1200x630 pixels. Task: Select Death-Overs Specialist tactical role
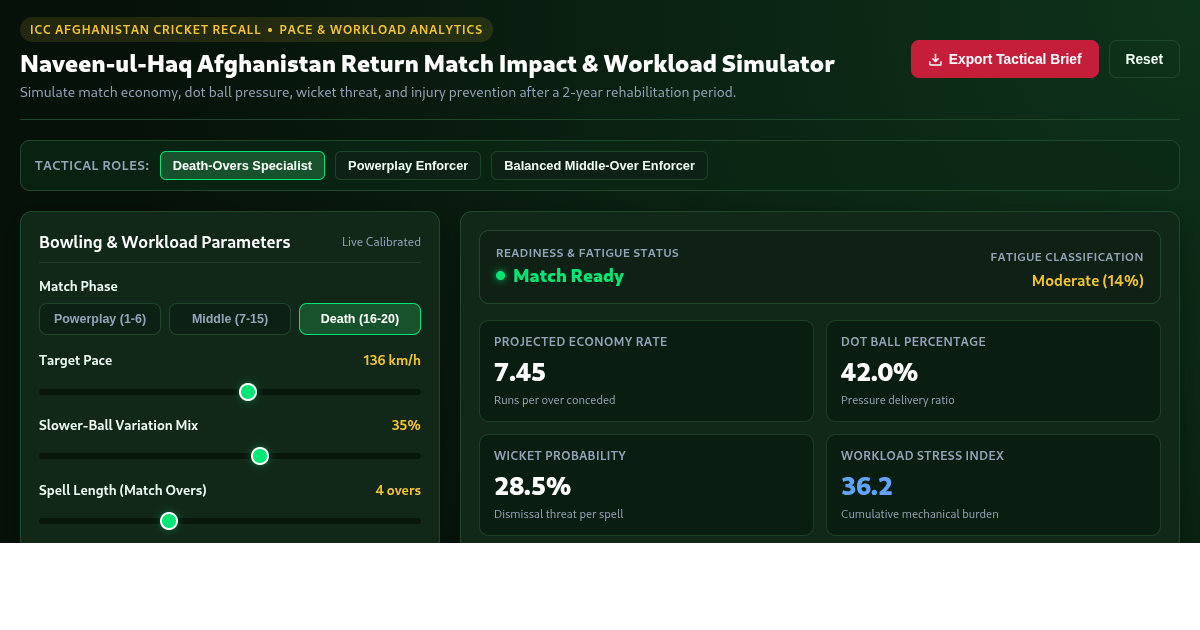(x=242, y=165)
